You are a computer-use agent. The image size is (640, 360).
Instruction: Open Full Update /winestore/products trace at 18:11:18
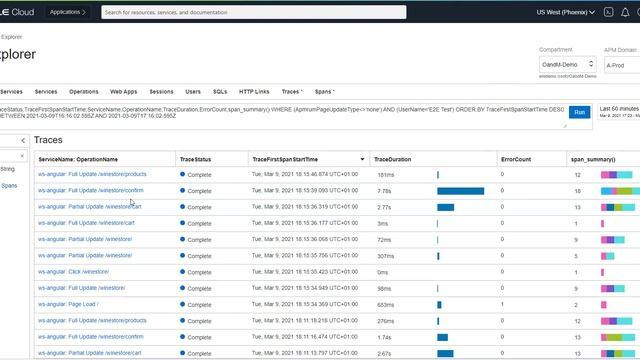point(92,321)
